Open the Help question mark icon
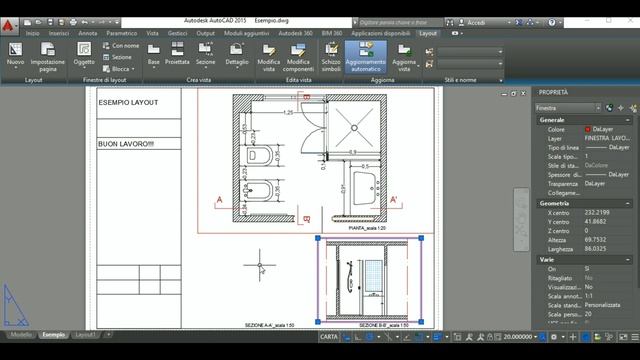640x360 pixels. point(552,22)
